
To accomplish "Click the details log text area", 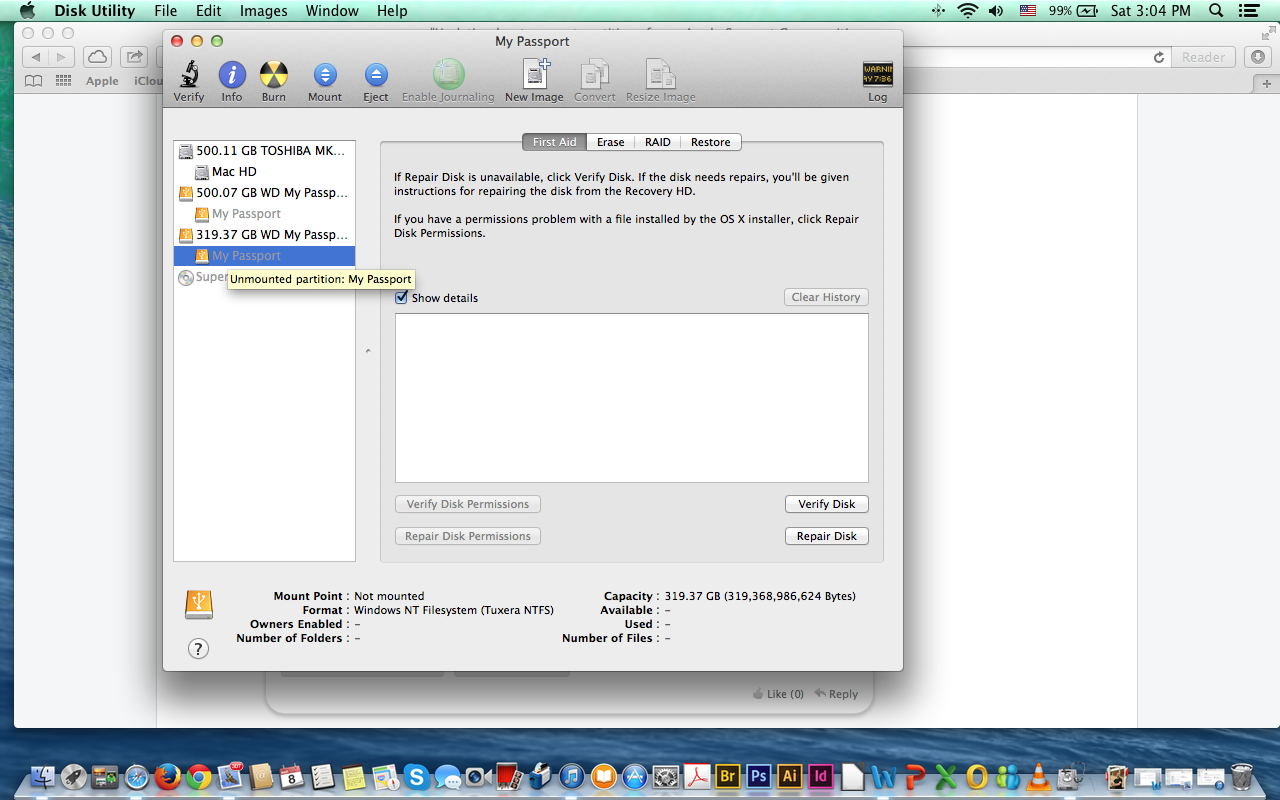I will (632, 398).
